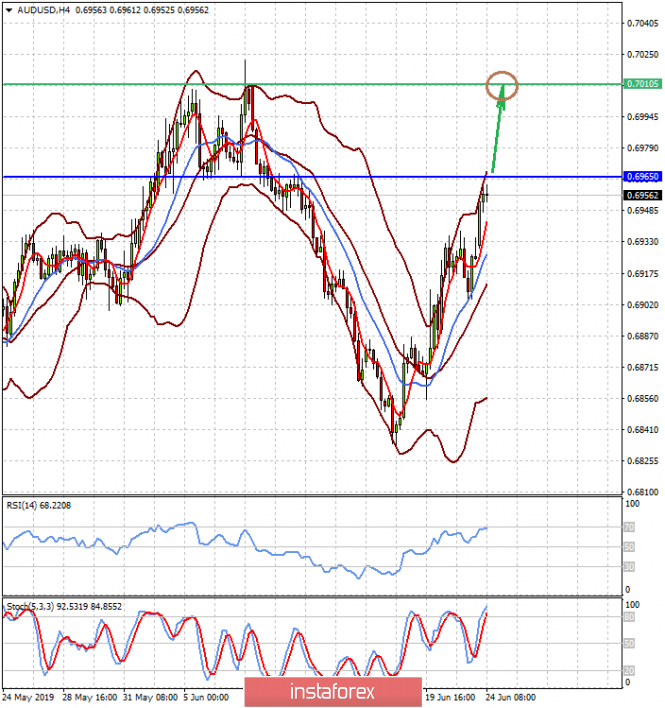The width and height of the screenshot is (665, 708).
Task: Select the blue 0.69650 price tag
Action: tap(640, 177)
